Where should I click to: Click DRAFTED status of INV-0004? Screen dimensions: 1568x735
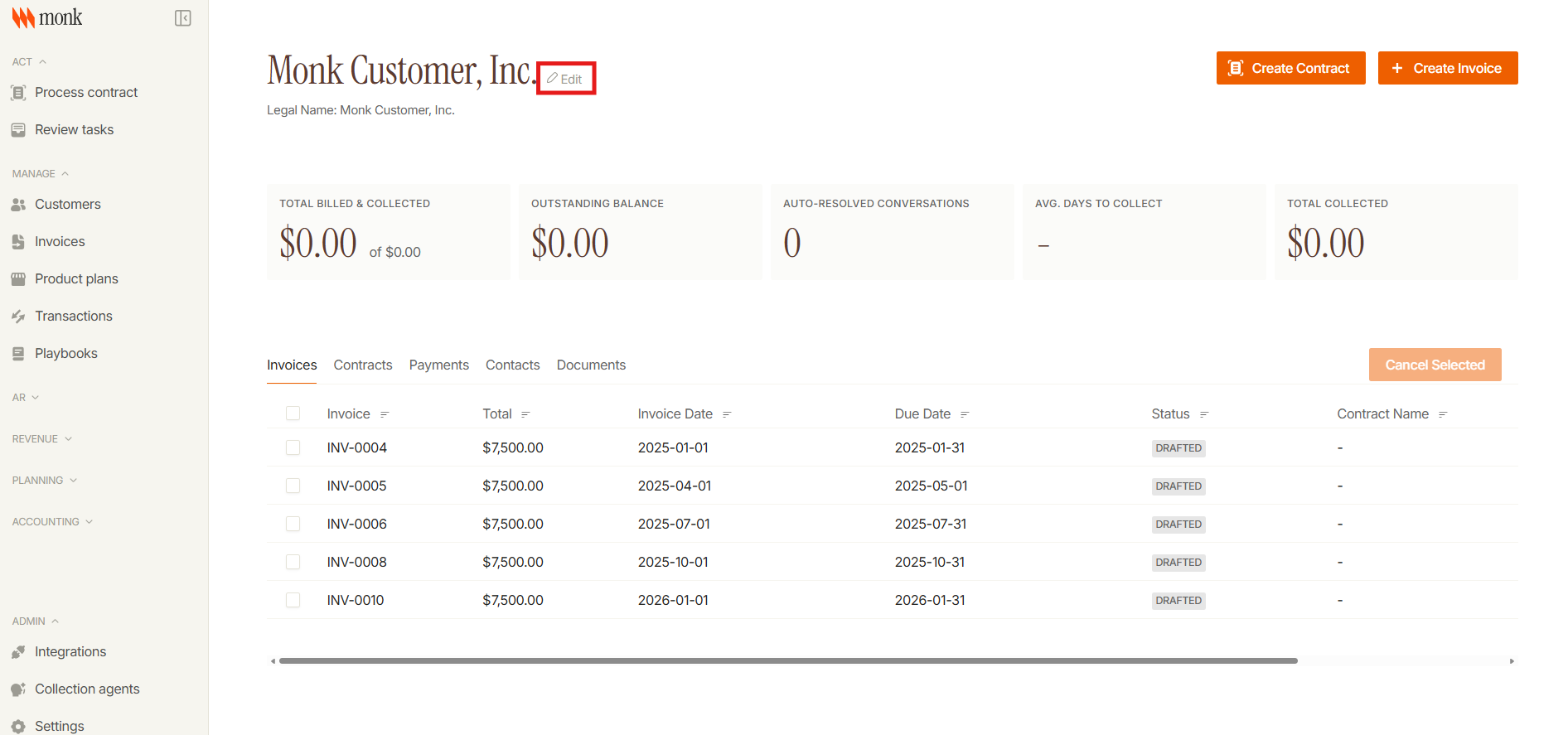tap(1178, 448)
